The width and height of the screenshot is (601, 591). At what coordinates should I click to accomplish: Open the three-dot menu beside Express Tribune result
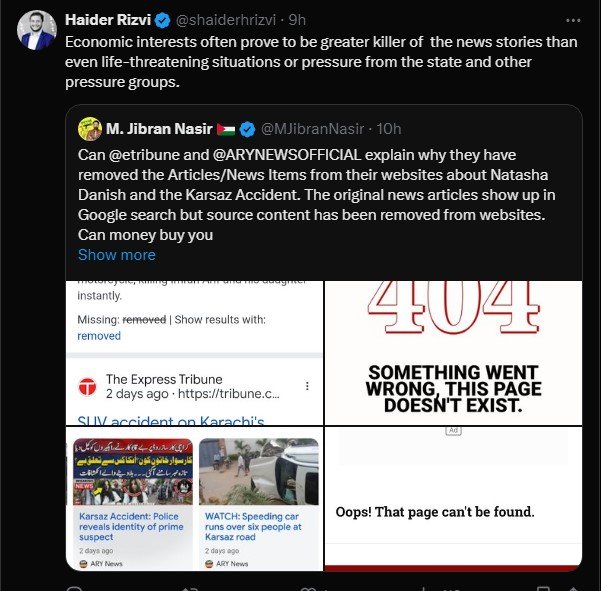point(307,386)
